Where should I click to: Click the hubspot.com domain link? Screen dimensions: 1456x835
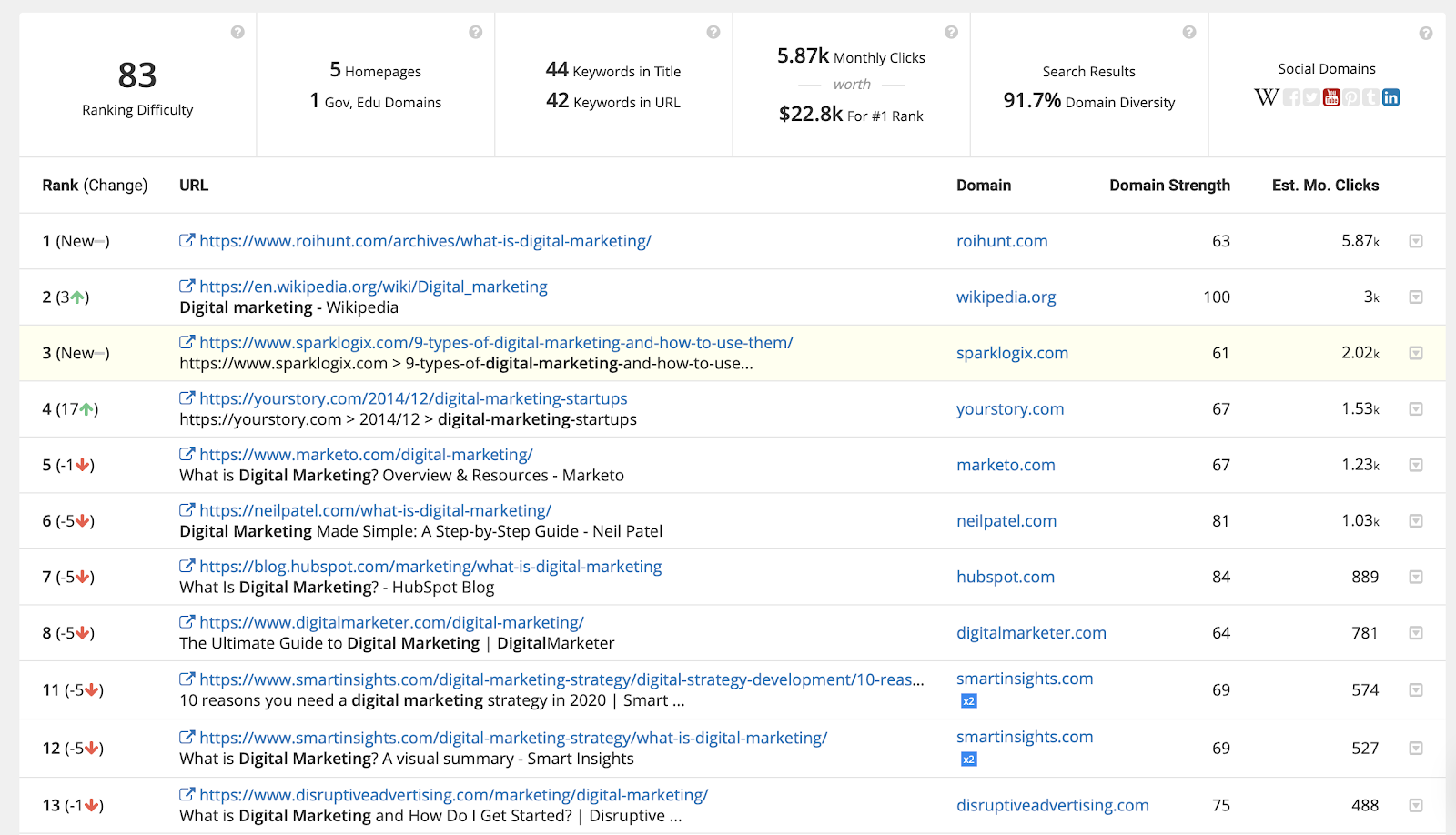pos(1006,577)
